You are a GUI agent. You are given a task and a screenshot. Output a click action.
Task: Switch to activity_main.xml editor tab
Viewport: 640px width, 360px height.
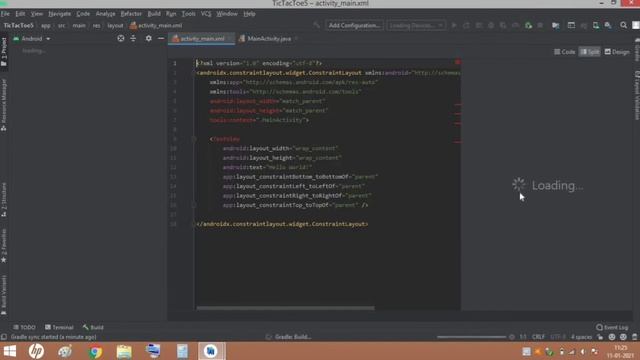(202, 39)
